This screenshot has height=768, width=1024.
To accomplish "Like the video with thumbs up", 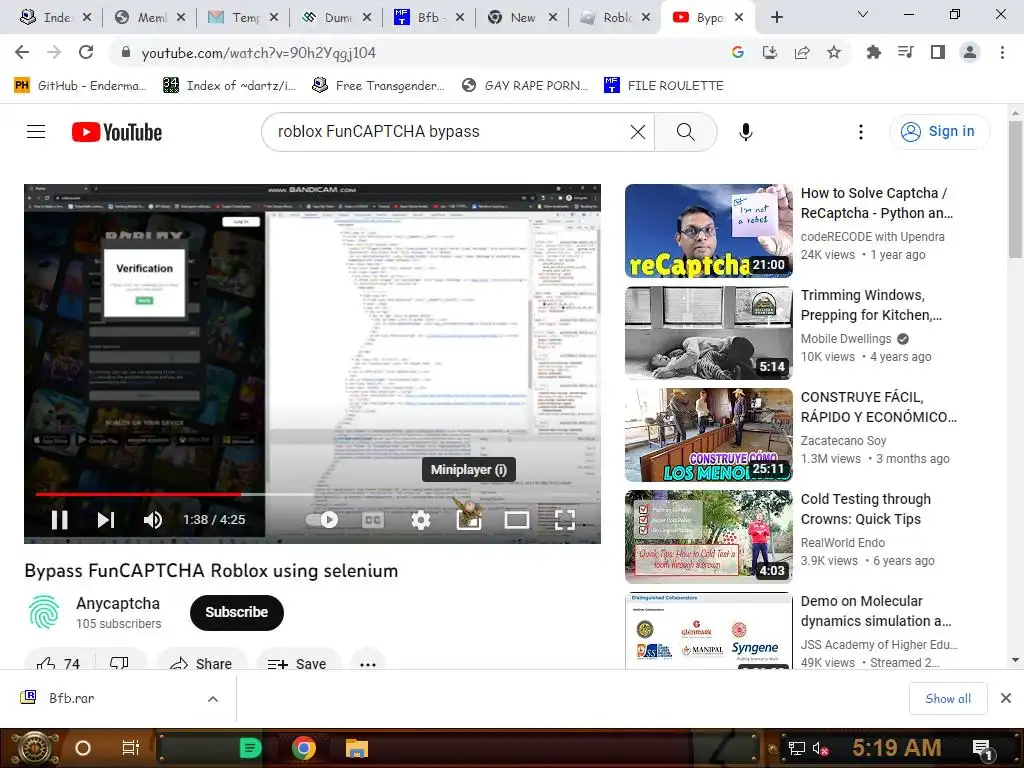I will (58, 664).
